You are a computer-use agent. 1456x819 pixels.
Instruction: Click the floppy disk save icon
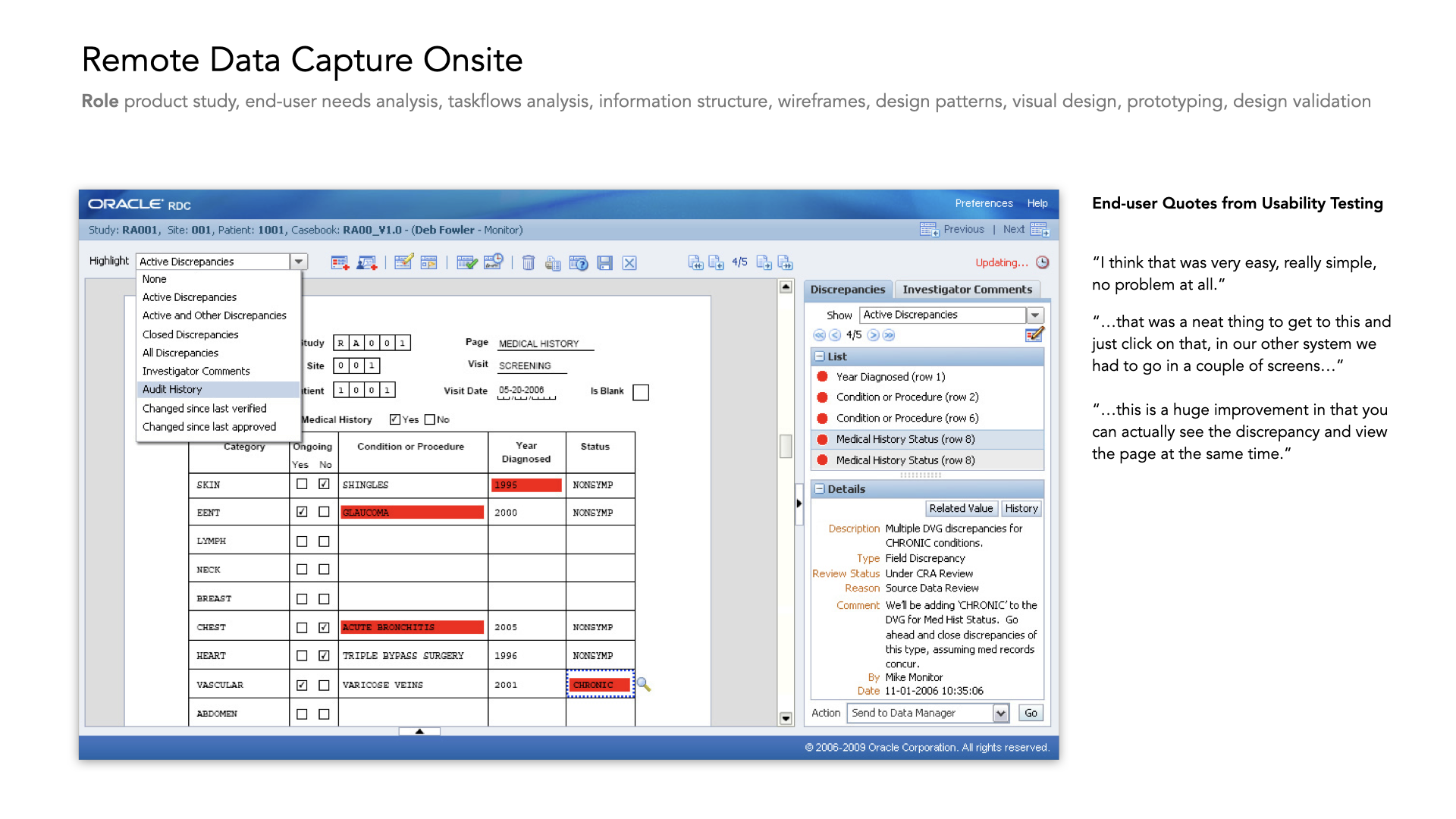coord(604,262)
